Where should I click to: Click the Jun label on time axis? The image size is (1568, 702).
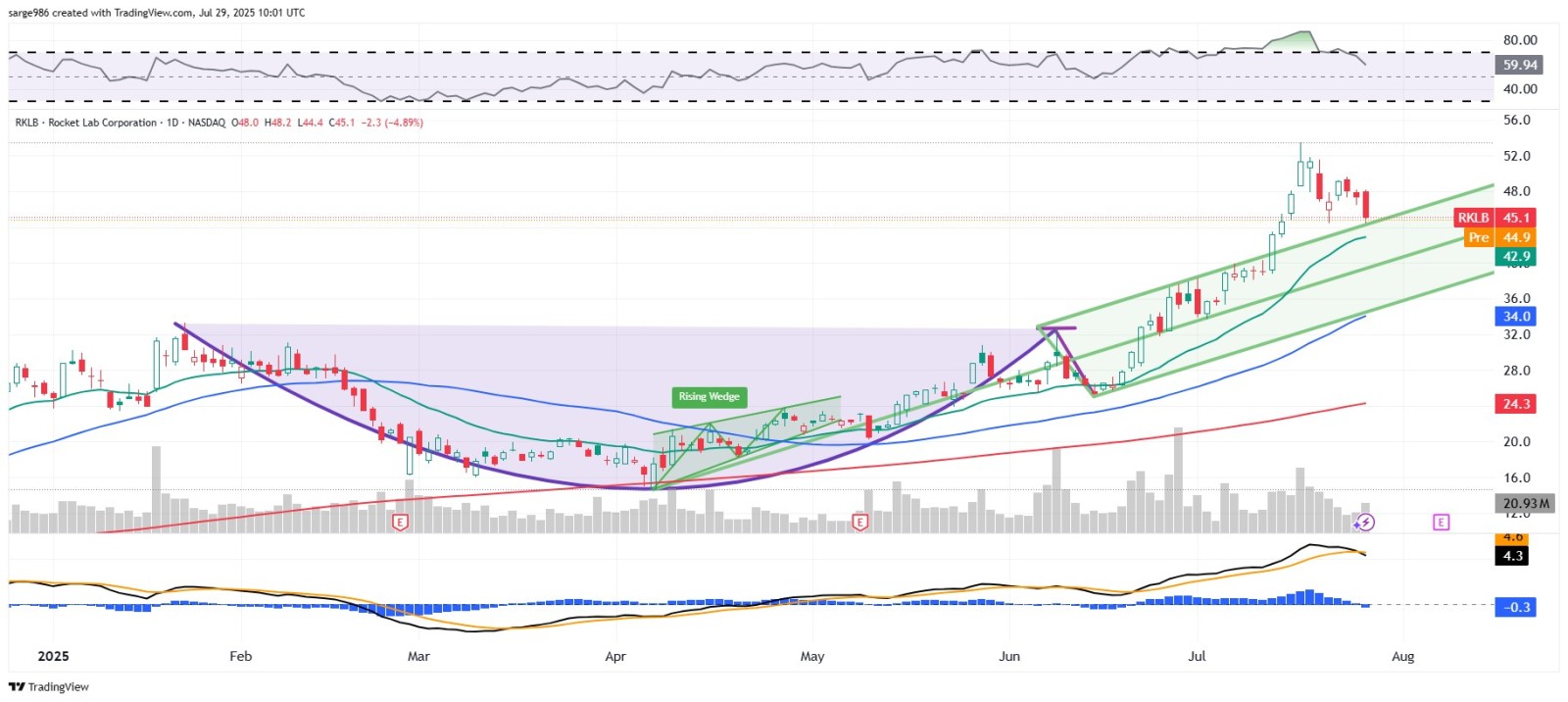[1009, 656]
